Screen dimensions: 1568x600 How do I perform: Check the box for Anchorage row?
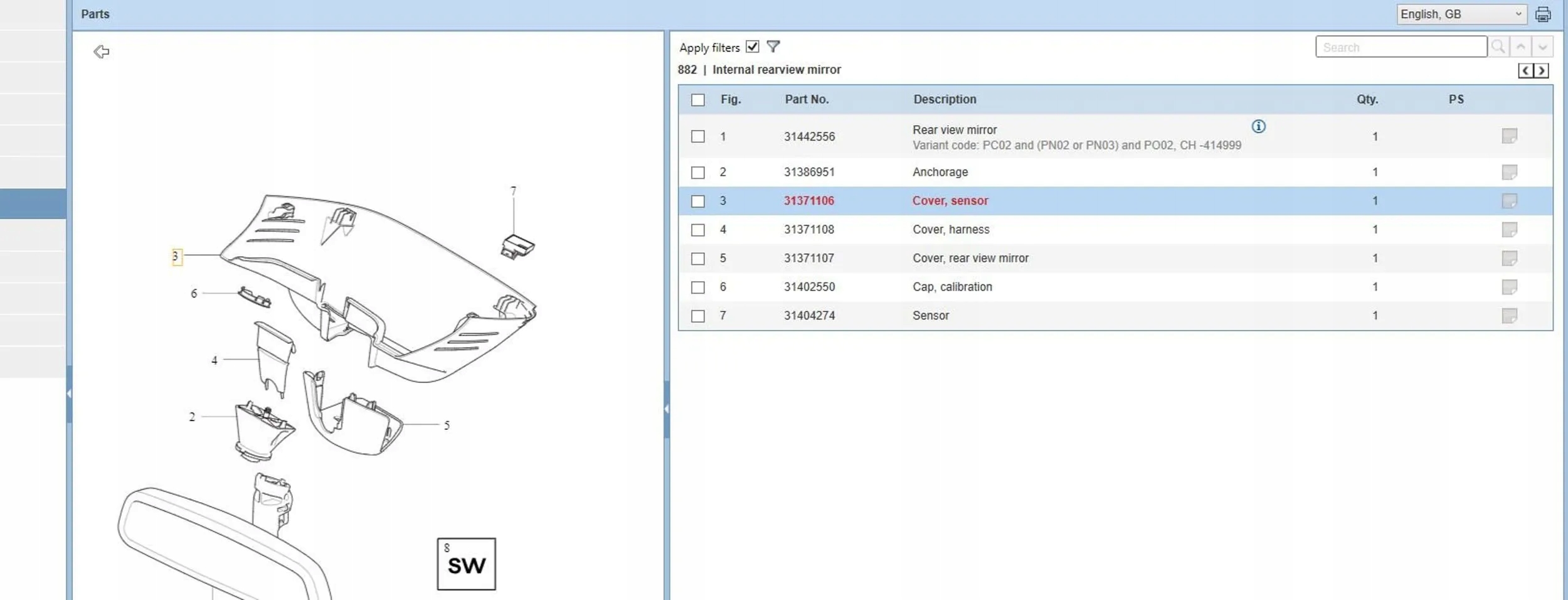pyautogui.click(x=697, y=173)
